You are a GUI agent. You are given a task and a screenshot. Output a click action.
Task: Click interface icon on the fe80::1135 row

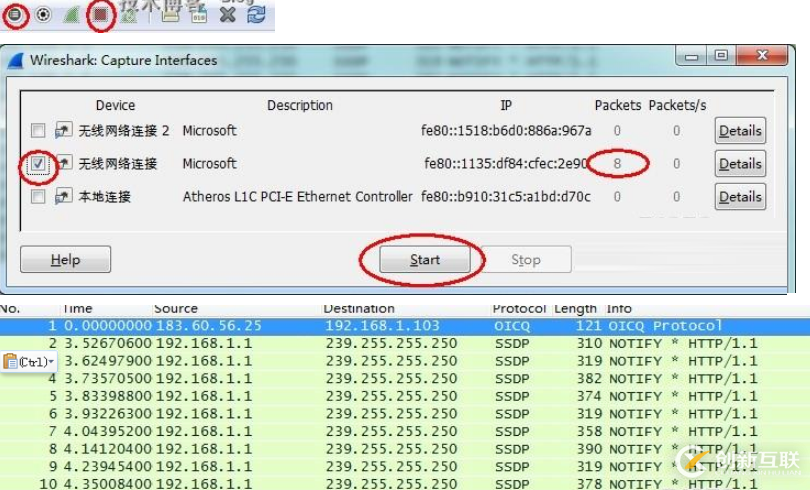tap(63, 163)
